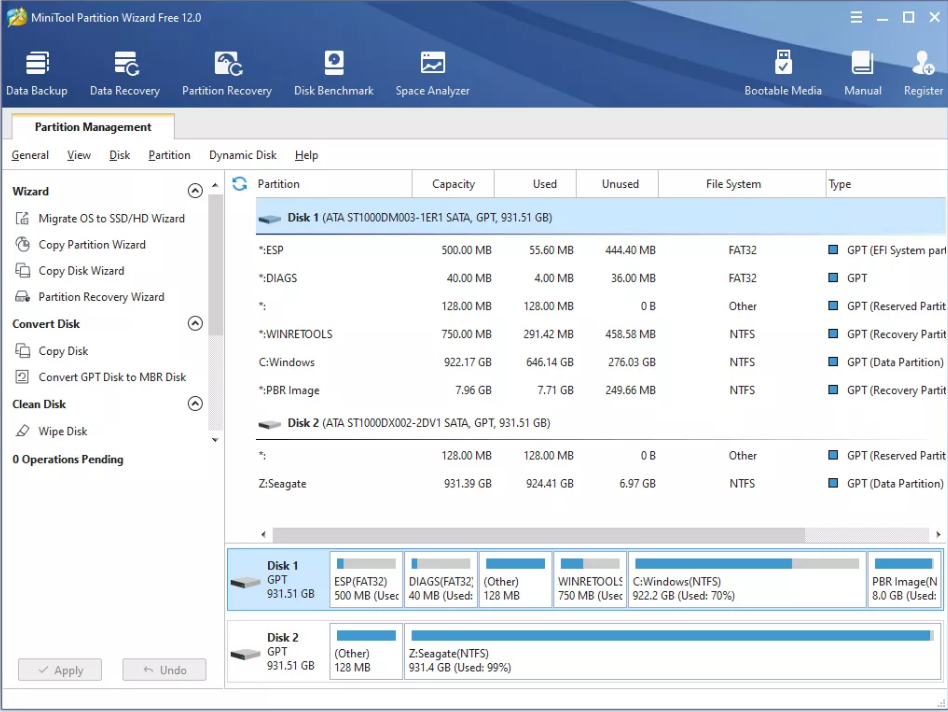This screenshot has width=948, height=712.
Task: Select the ESP(FAT32) block in the disk map
Action: pyautogui.click(x=366, y=579)
